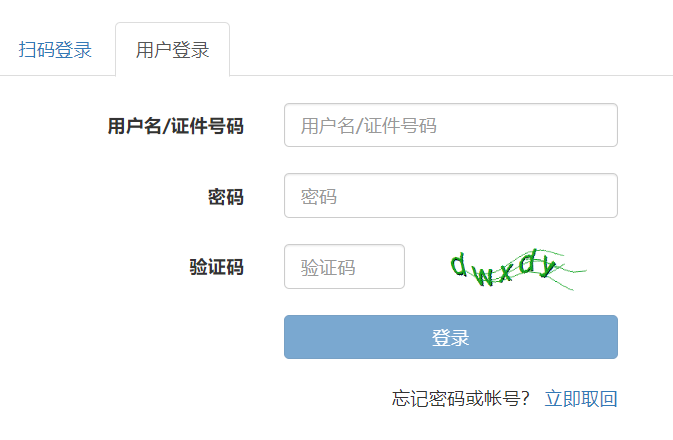
Task: Click the bold 验证码 field label
Action: point(217,267)
